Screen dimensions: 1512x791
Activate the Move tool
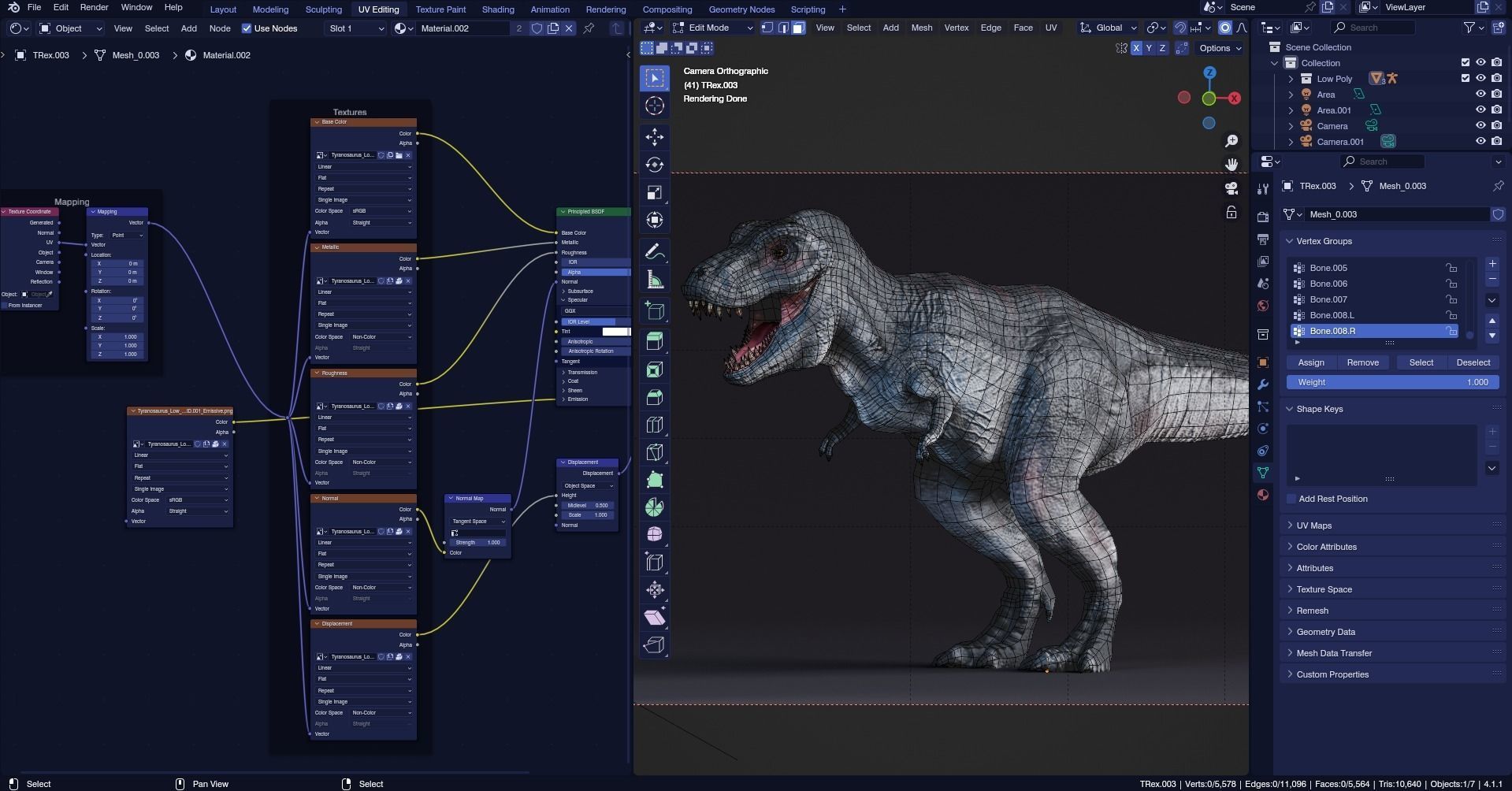point(654,137)
